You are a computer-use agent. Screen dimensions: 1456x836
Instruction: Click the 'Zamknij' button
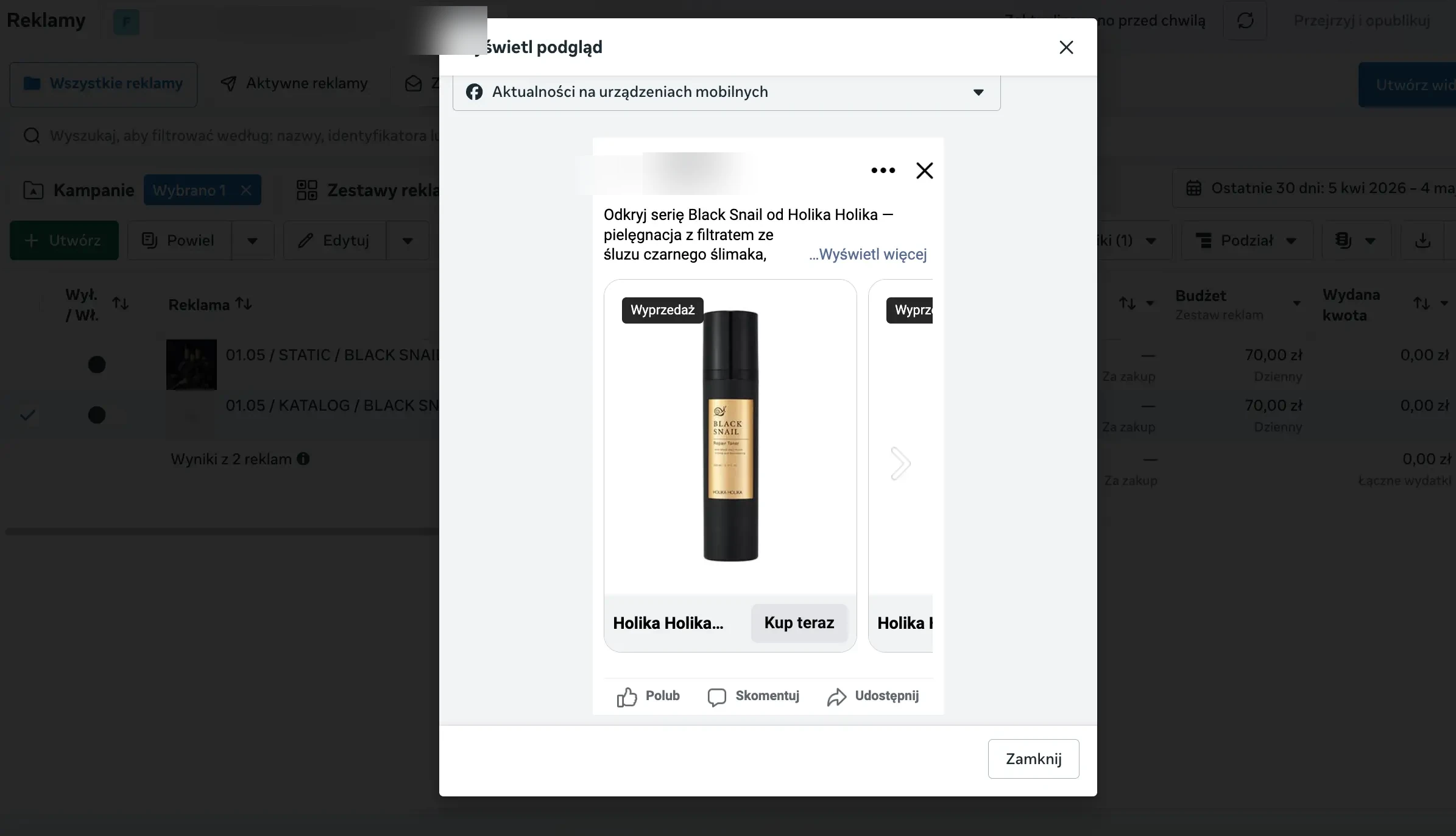1033,759
